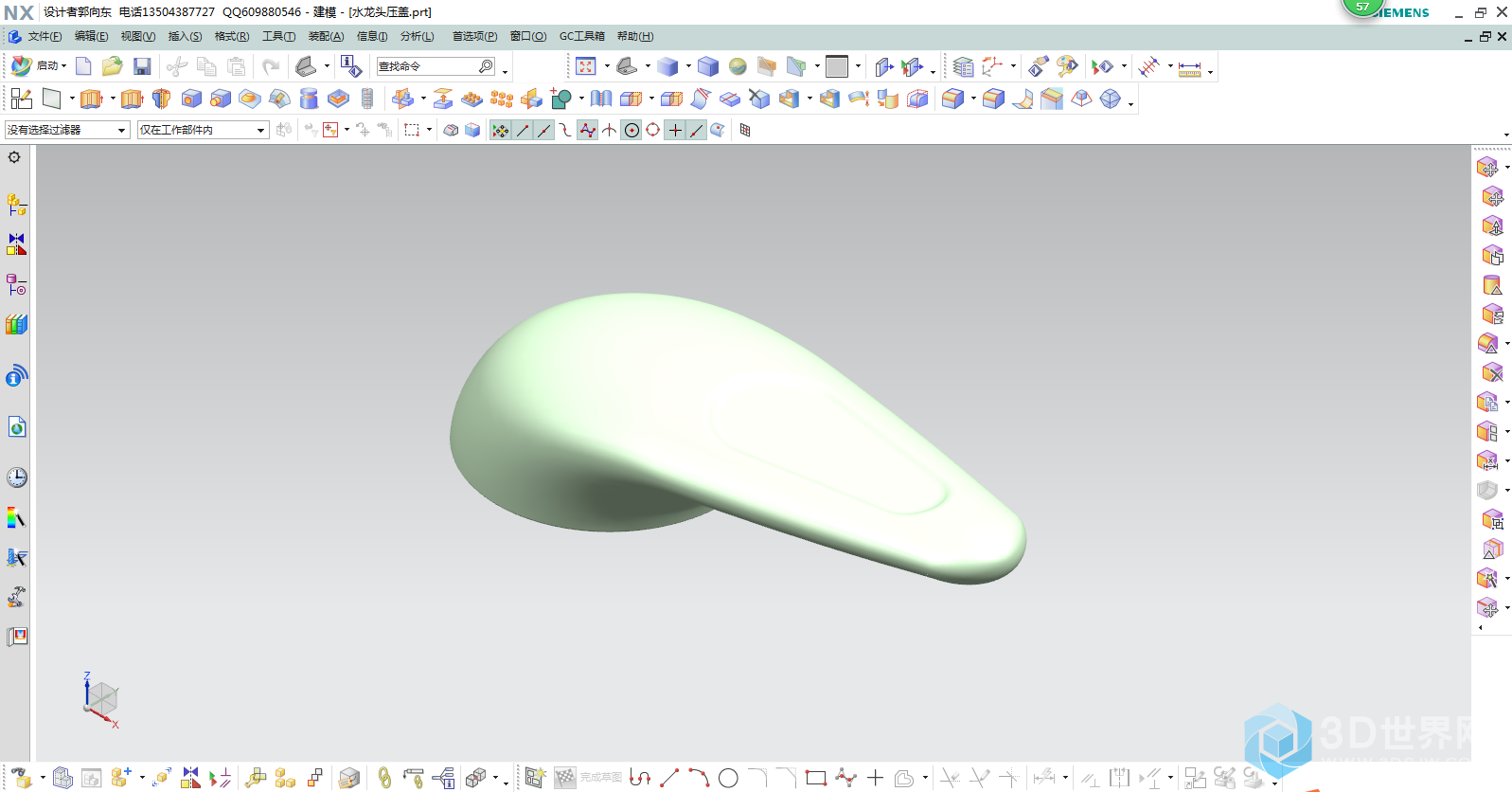Select the Rectangle sketch tool in bottom toolbar
The width and height of the screenshot is (1512, 792).
point(816,778)
